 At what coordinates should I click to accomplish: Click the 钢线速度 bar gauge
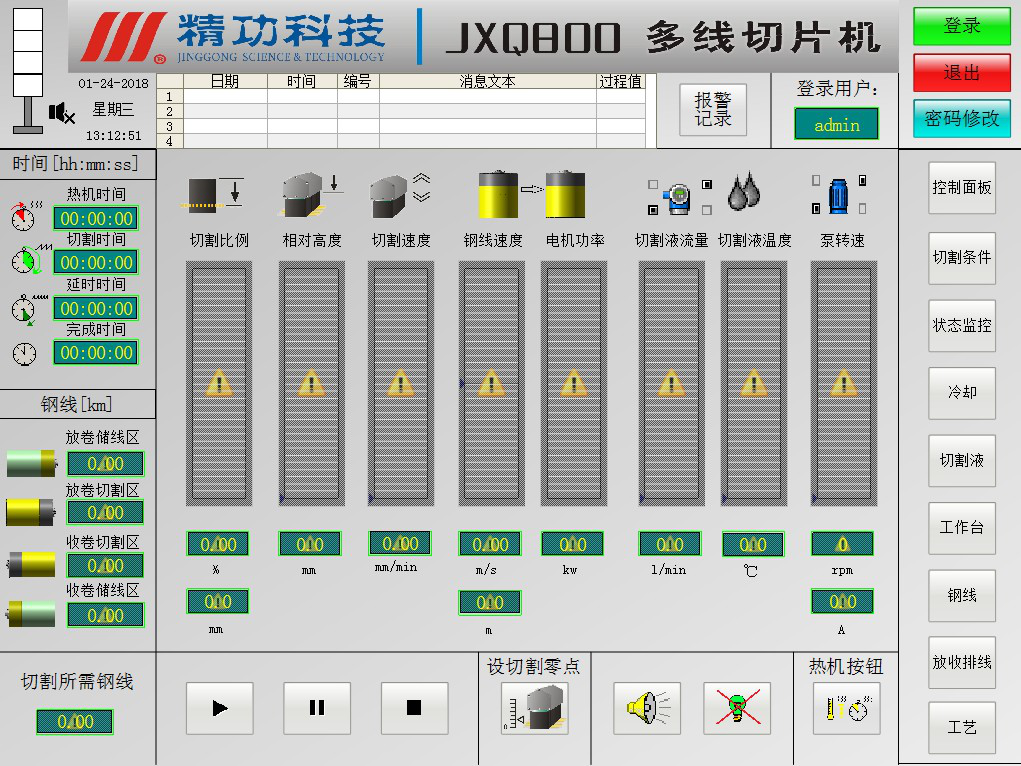pyautogui.click(x=492, y=384)
